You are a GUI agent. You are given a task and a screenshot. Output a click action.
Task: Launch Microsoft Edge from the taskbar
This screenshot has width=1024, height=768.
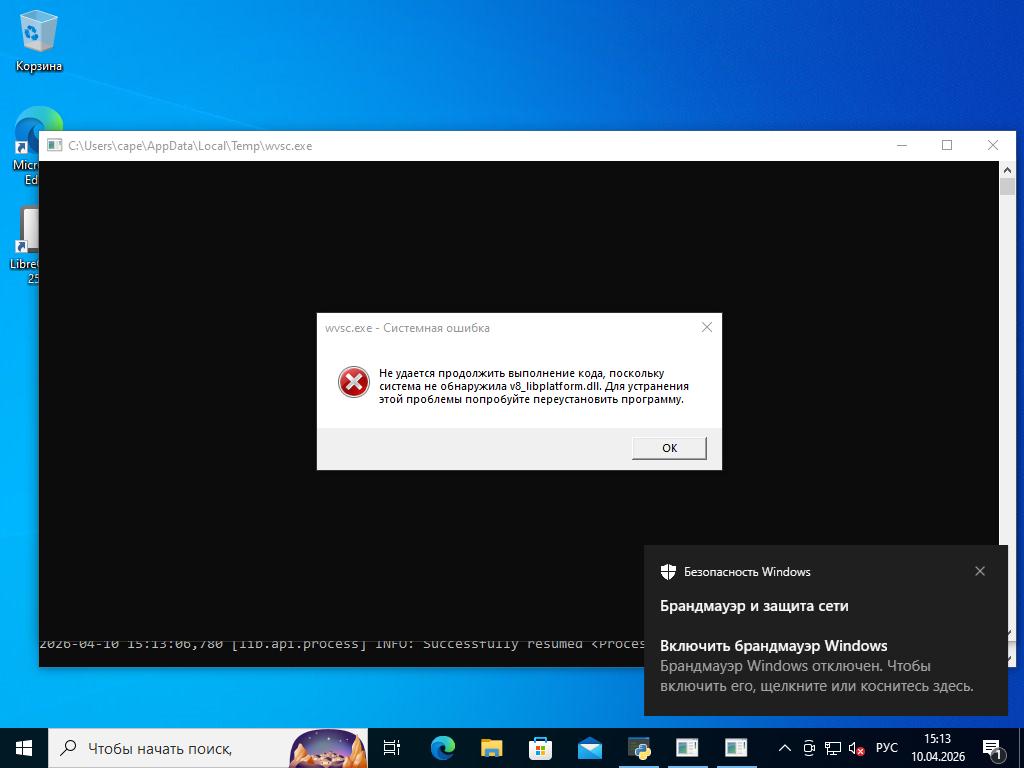click(442, 748)
